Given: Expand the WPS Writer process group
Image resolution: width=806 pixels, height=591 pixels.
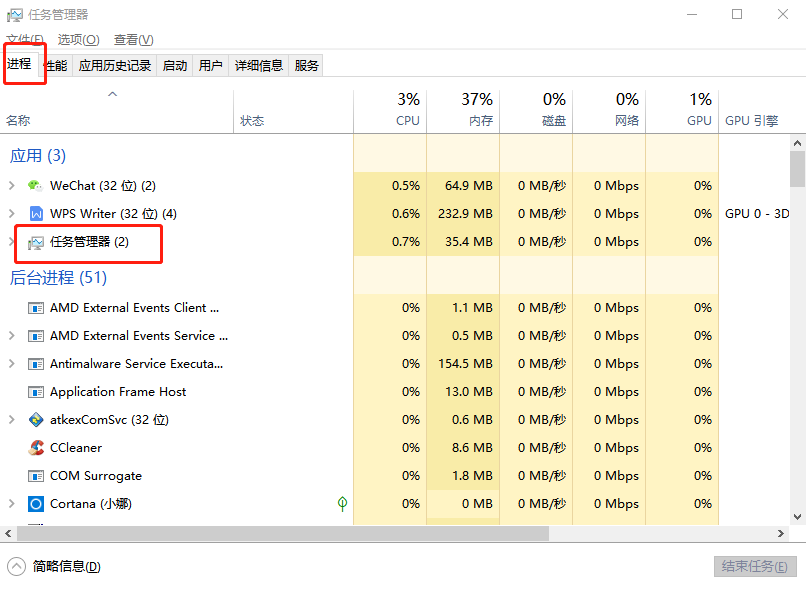Looking at the screenshot, I should [x=12, y=214].
